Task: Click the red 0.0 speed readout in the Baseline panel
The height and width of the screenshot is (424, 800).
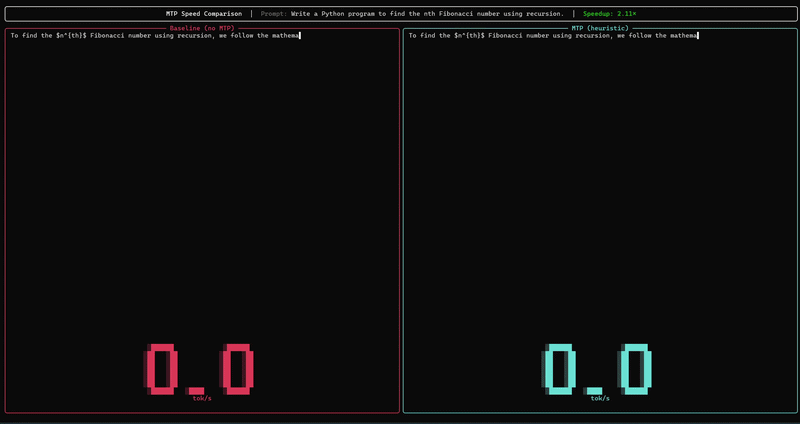Action: 199,369
